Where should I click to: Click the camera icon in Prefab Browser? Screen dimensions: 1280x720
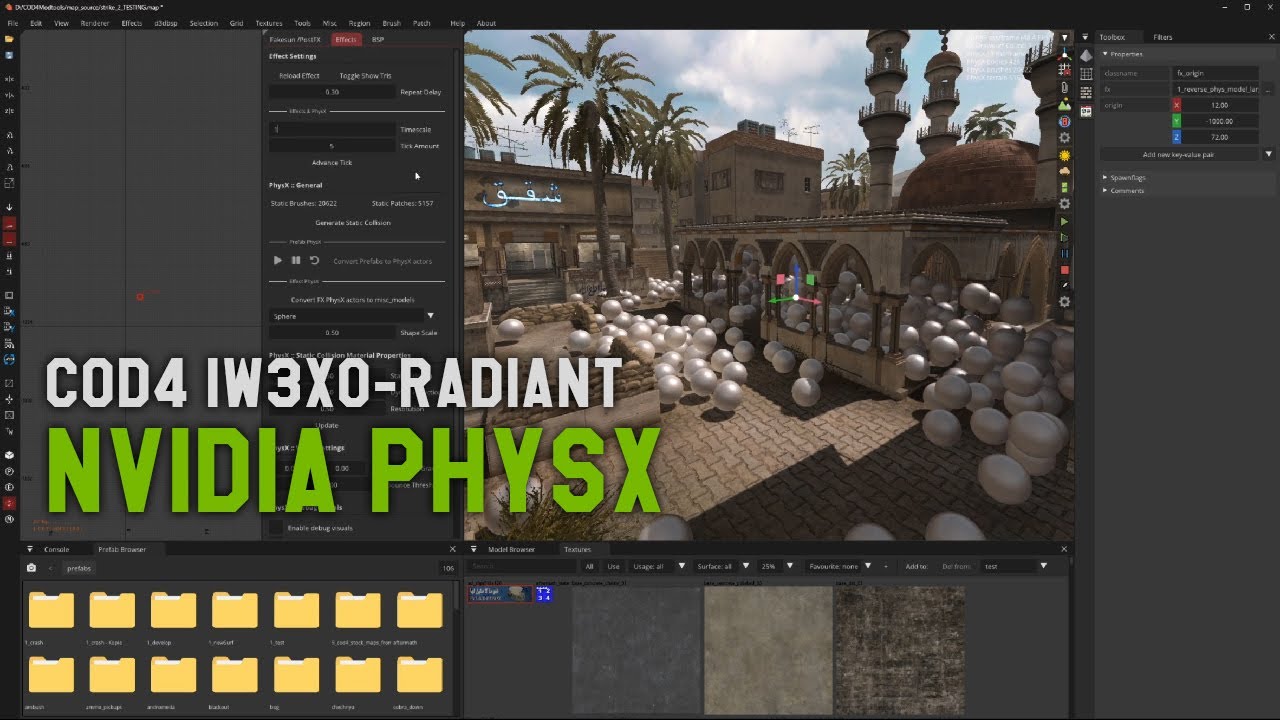point(31,568)
